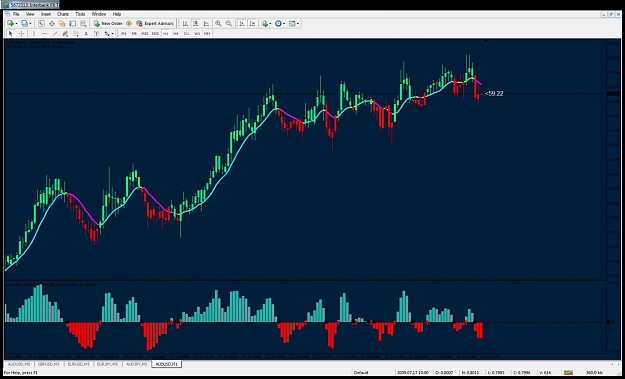Switch to the AUDJPY,M5 chart tab

137,364
